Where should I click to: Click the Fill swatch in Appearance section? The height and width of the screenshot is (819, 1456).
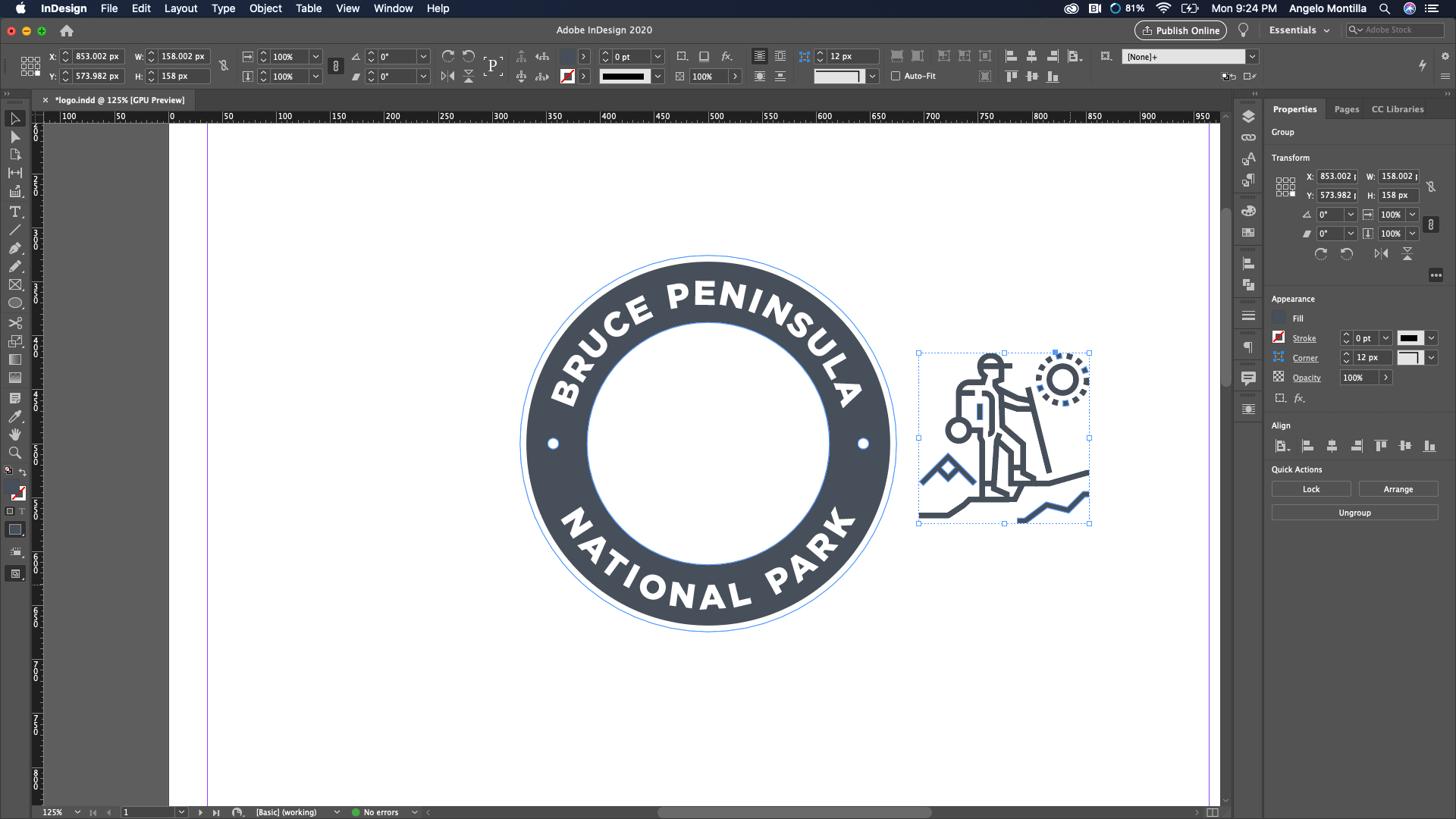point(1279,318)
